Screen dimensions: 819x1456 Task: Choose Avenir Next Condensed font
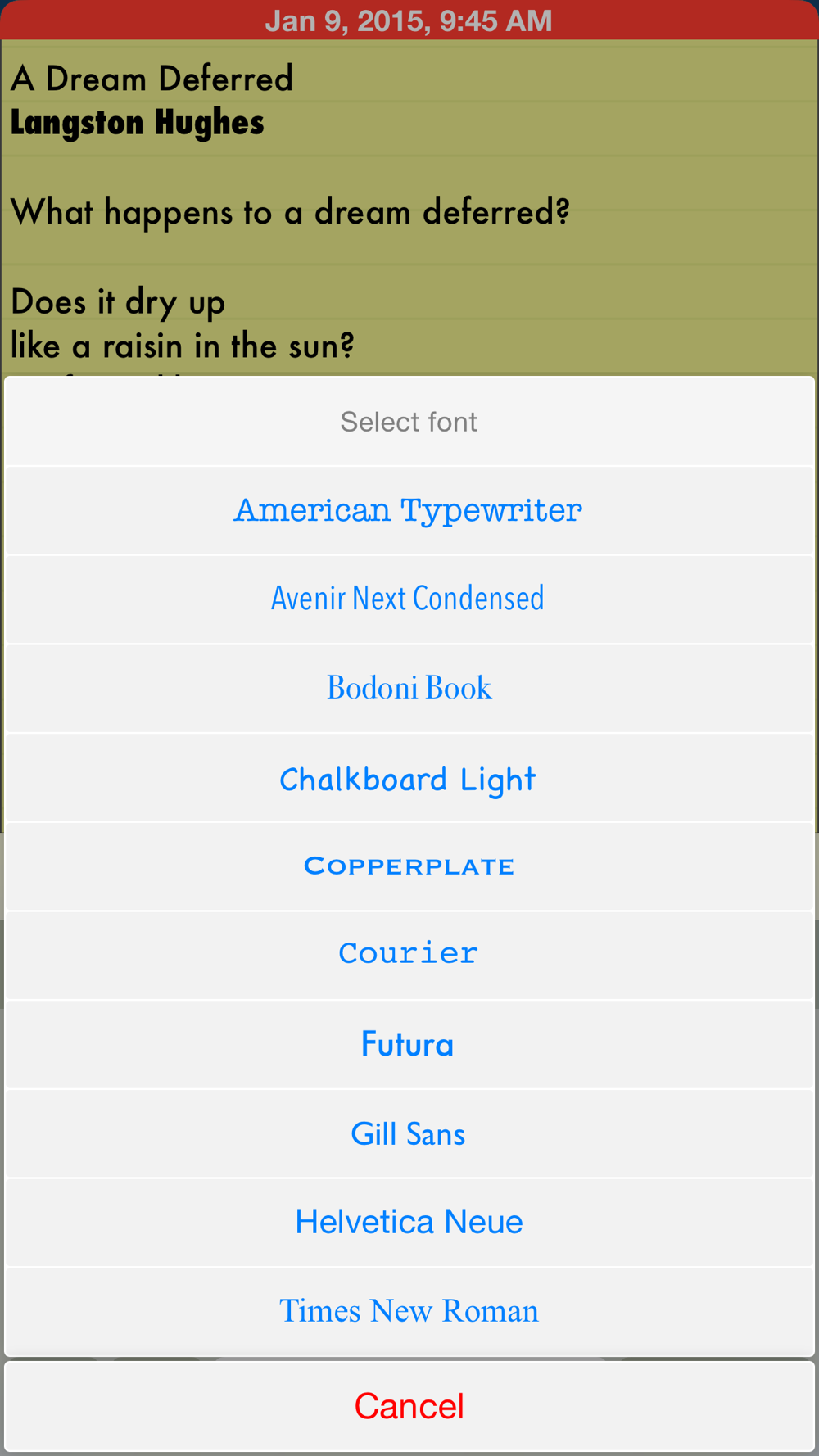tap(409, 599)
